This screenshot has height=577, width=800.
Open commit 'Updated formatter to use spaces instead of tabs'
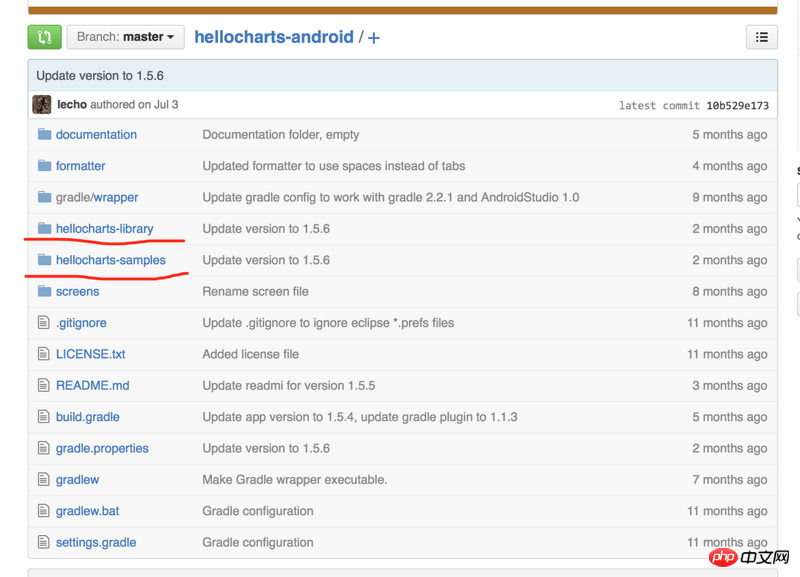pos(334,166)
